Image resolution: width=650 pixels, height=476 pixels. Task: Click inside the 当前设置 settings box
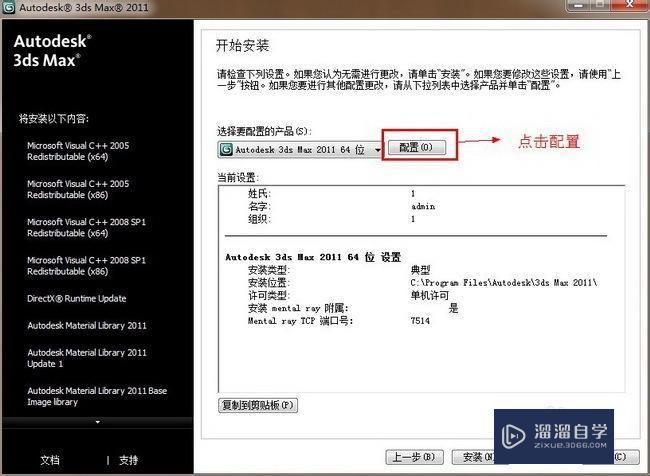421,289
